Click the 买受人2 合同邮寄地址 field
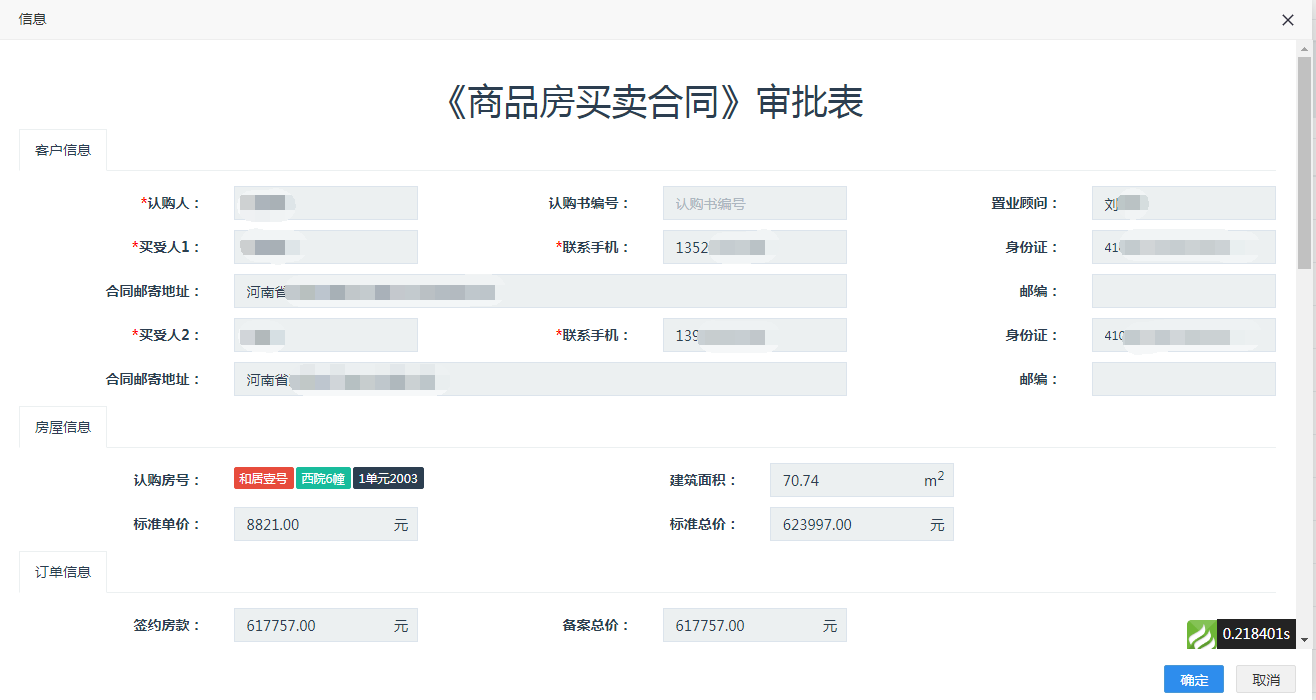The width and height of the screenshot is (1316, 700). tap(540, 379)
